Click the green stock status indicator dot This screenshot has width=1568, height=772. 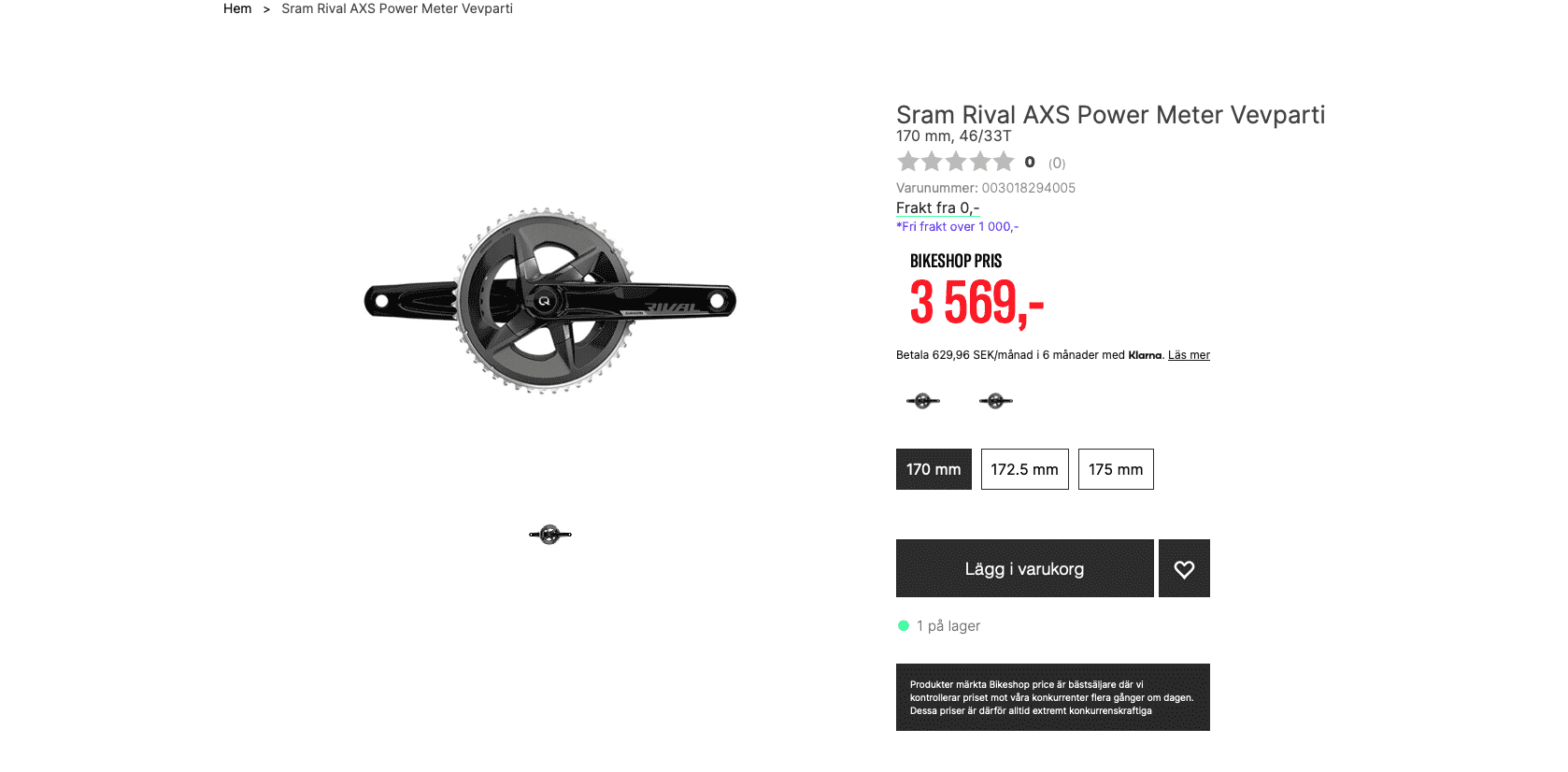click(x=904, y=626)
